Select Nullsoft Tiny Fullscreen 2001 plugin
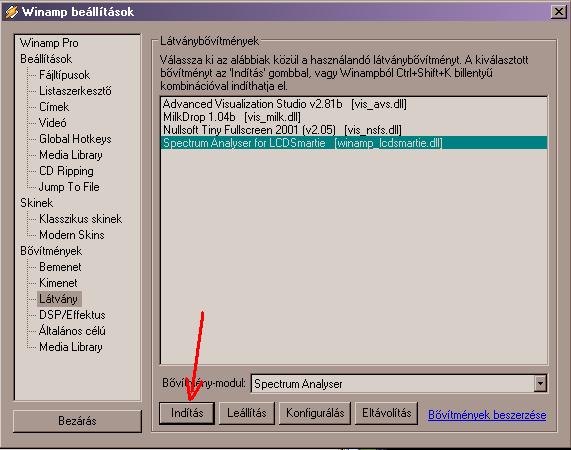This screenshot has width=571, height=450. click(x=354, y=130)
